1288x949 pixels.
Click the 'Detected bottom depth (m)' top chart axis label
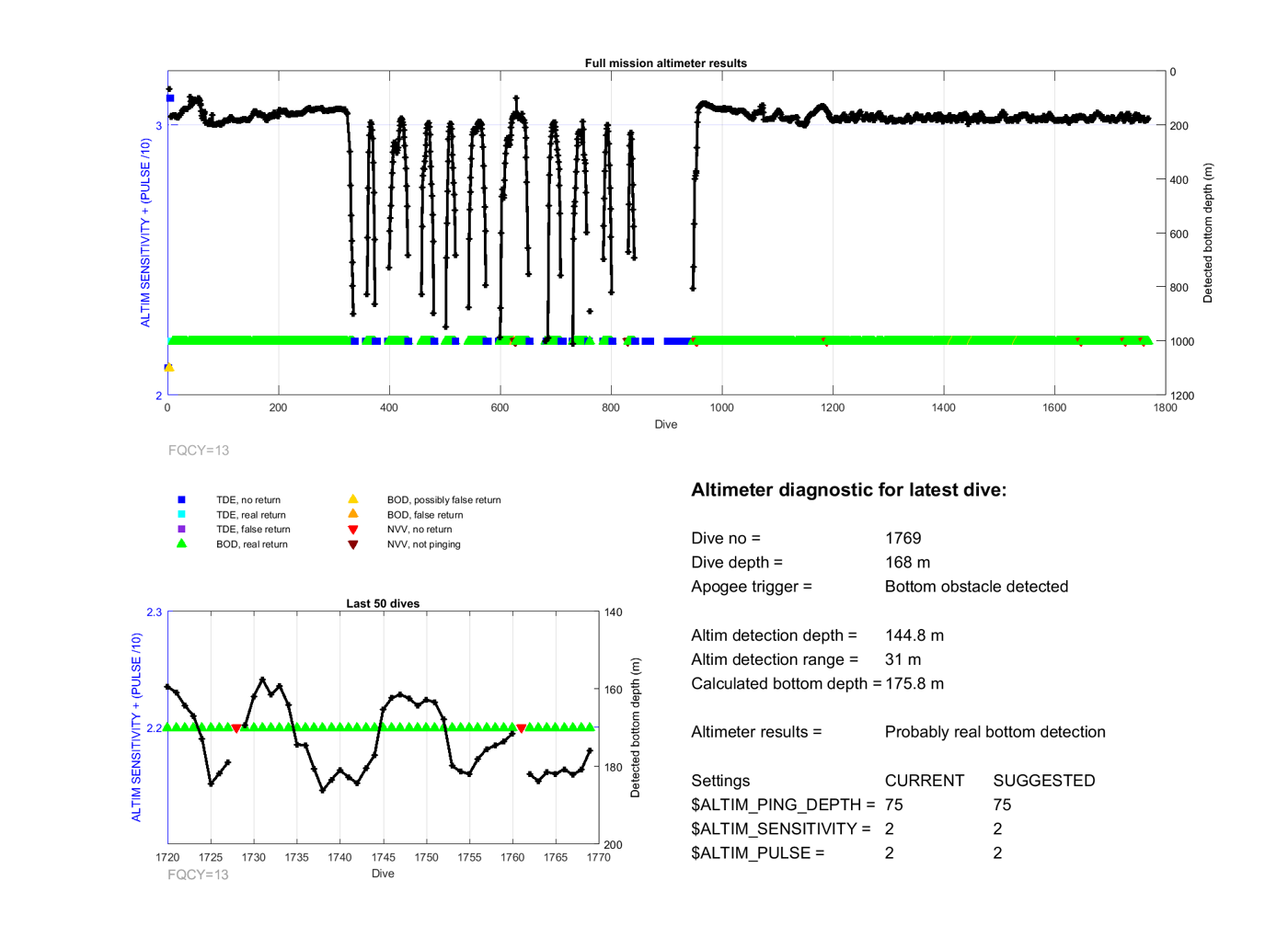click(x=1208, y=234)
